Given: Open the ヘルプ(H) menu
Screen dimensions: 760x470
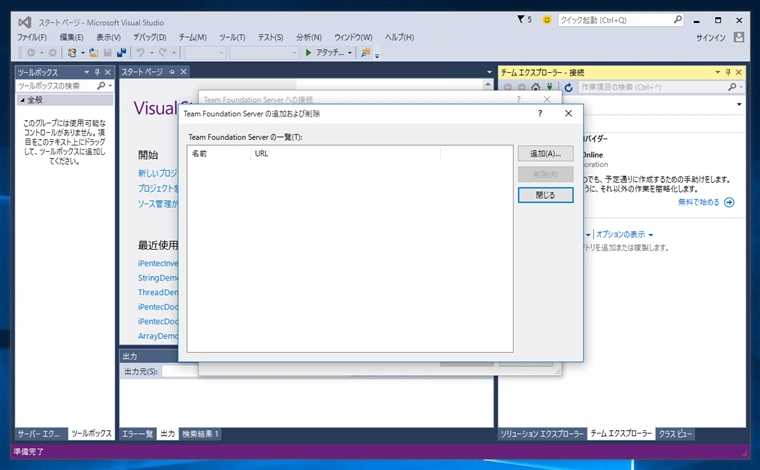Looking at the screenshot, I should pos(399,37).
